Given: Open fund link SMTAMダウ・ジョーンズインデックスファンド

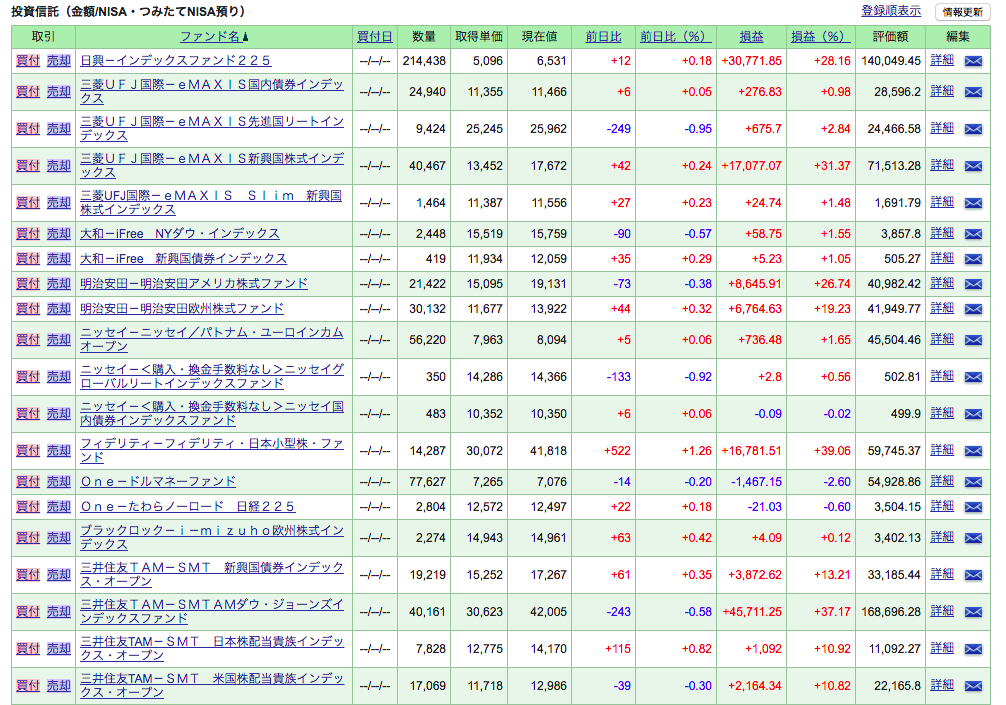Looking at the screenshot, I should 212,612.
